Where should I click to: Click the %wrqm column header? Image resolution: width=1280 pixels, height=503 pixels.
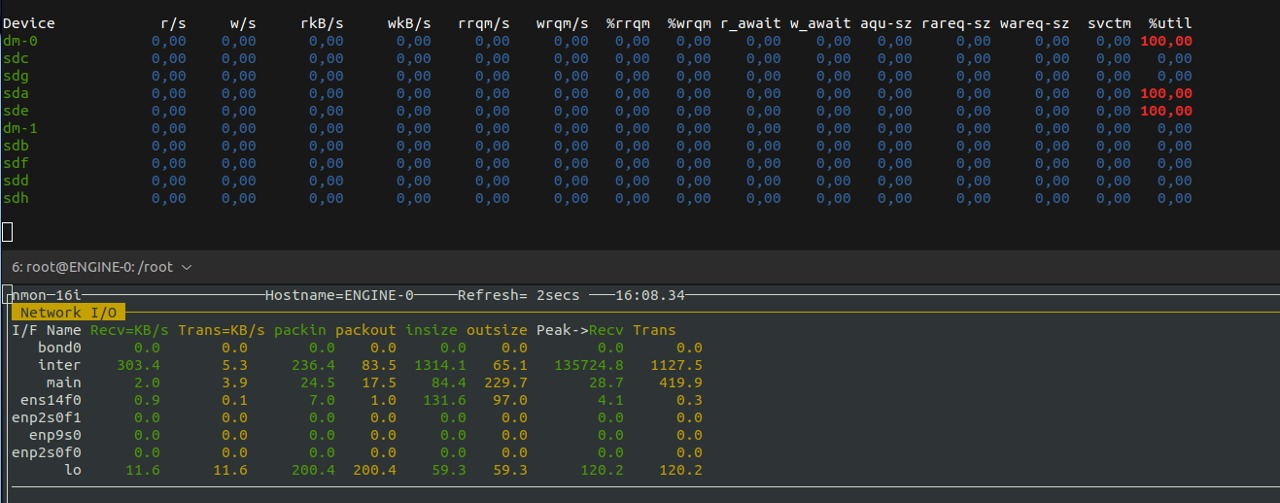(x=689, y=23)
